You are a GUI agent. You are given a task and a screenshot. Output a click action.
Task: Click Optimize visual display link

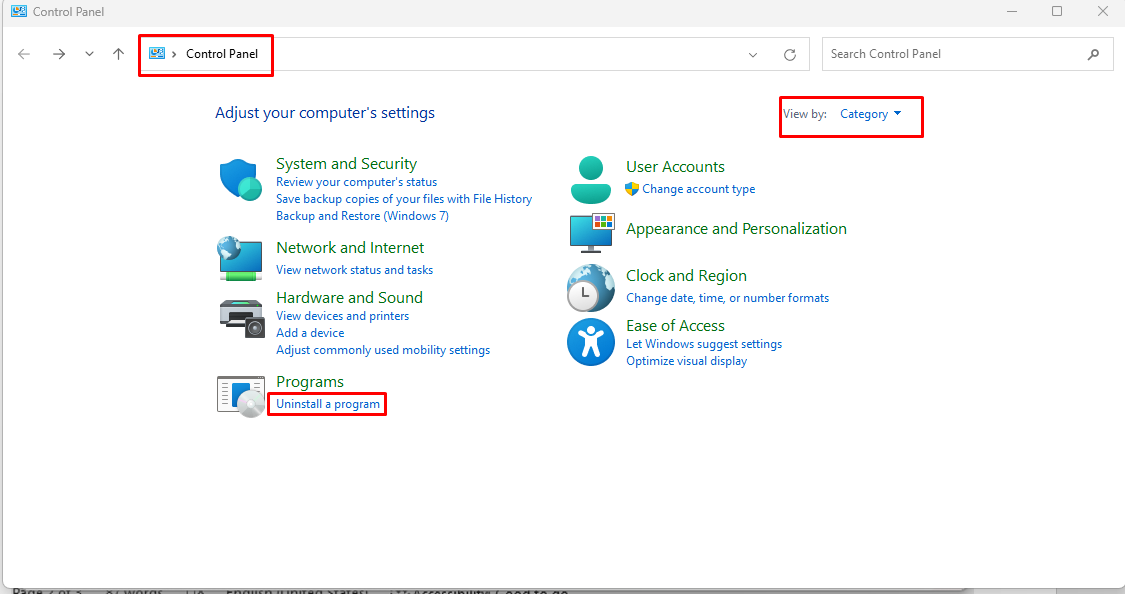tap(687, 361)
